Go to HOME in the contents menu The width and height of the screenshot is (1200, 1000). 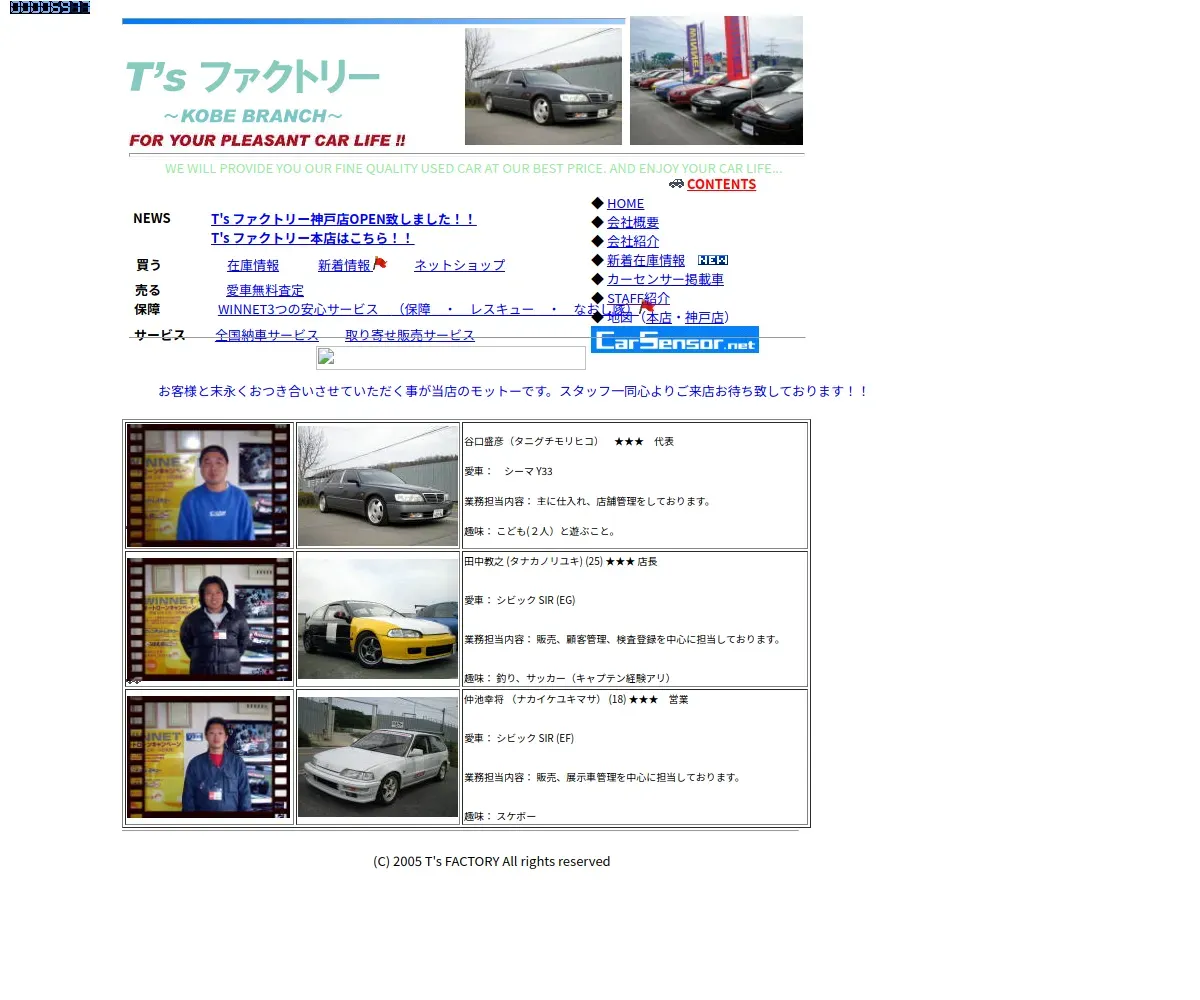coord(625,203)
